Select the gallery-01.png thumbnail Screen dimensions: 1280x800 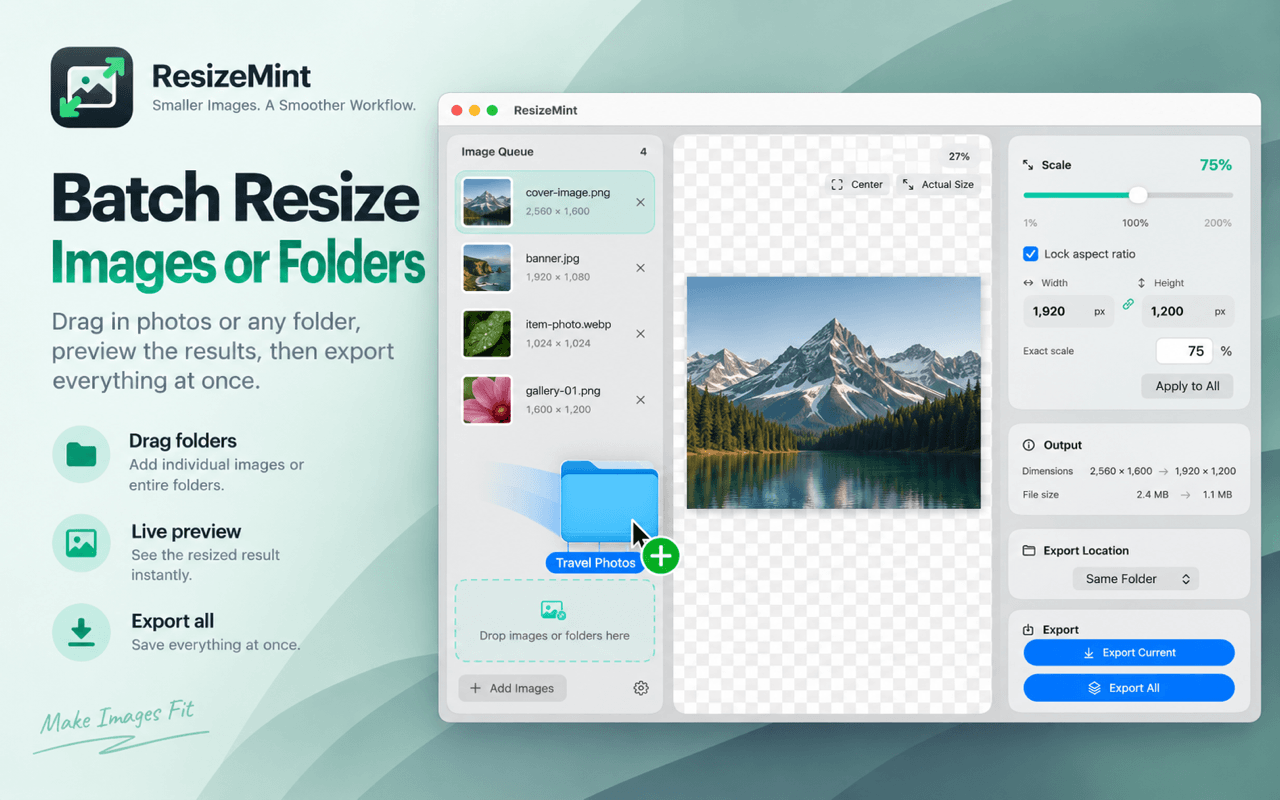[488, 400]
